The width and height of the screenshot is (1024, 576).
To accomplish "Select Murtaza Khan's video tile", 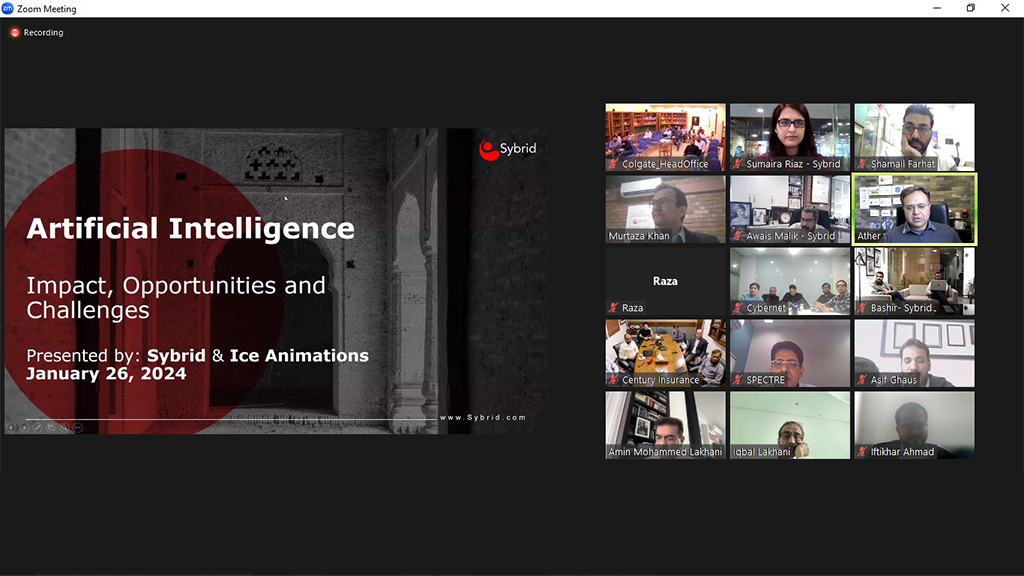I will (x=665, y=209).
